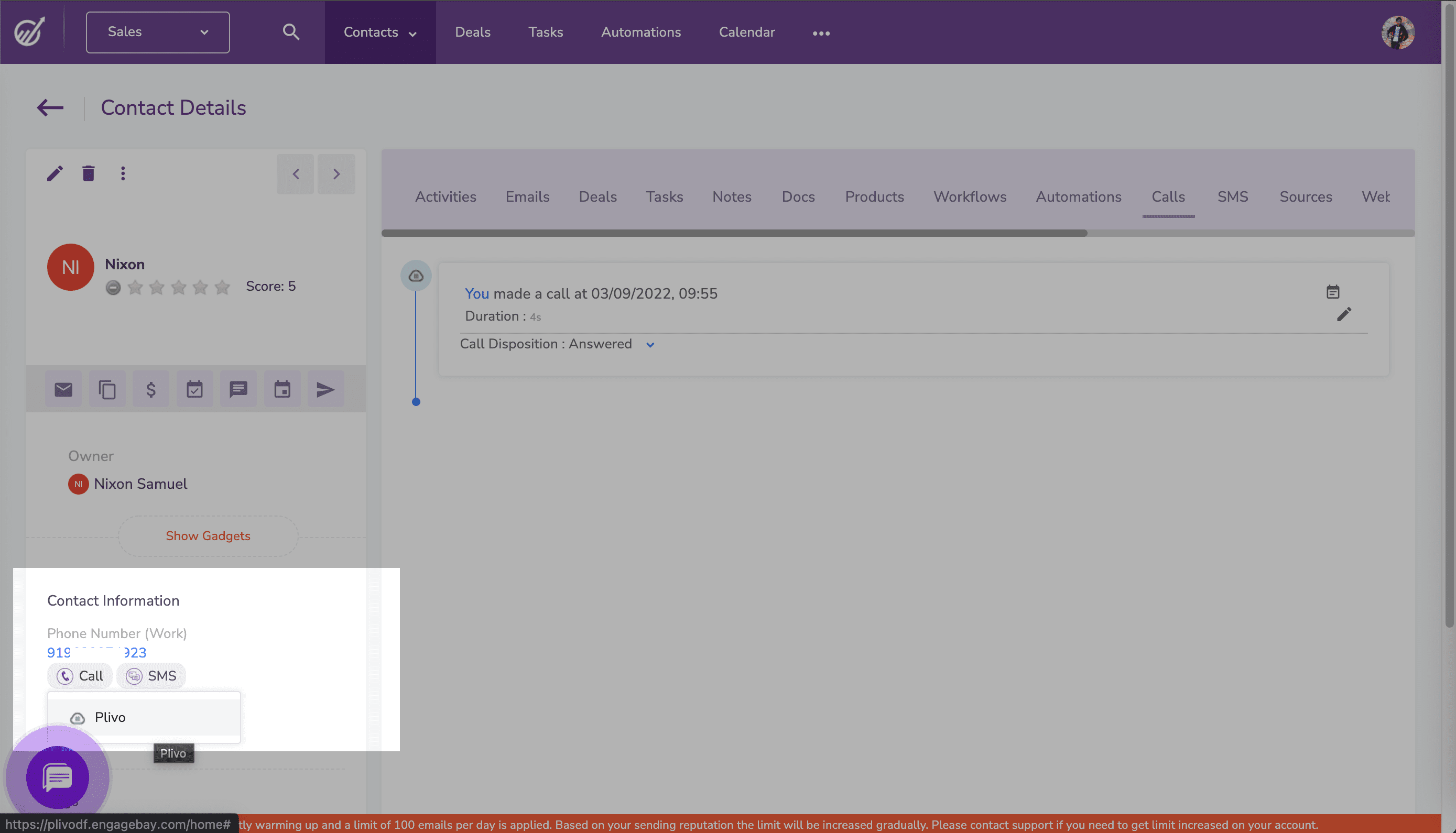
Task: Click the Show Gadgets link
Action: (207, 535)
